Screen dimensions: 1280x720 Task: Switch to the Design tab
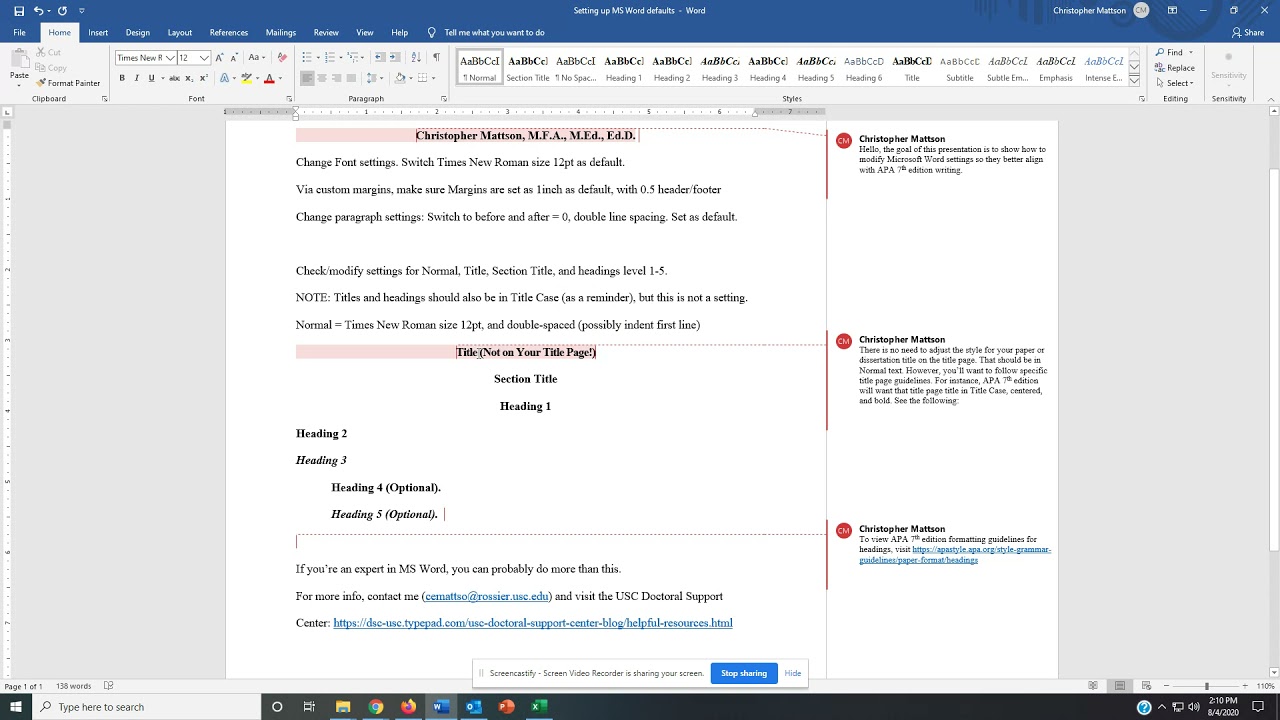(137, 33)
